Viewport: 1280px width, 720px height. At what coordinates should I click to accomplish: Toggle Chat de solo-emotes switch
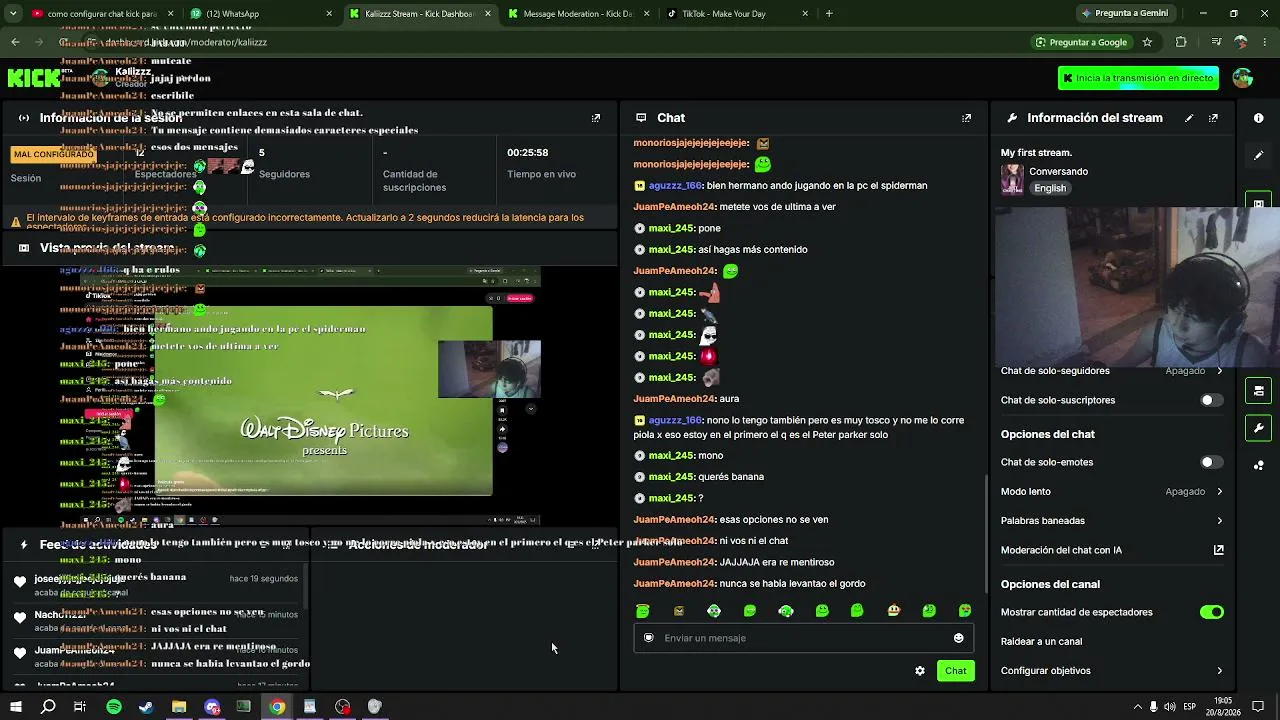(x=1211, y=462)
